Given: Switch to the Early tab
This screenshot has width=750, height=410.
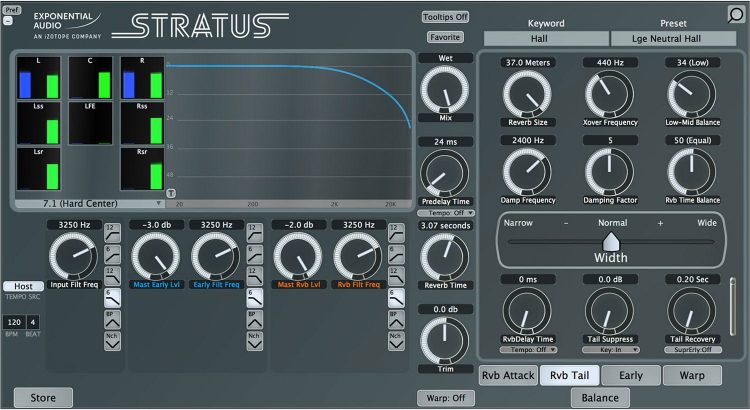Looking at the screenshot, I should (x=631, y=376).
